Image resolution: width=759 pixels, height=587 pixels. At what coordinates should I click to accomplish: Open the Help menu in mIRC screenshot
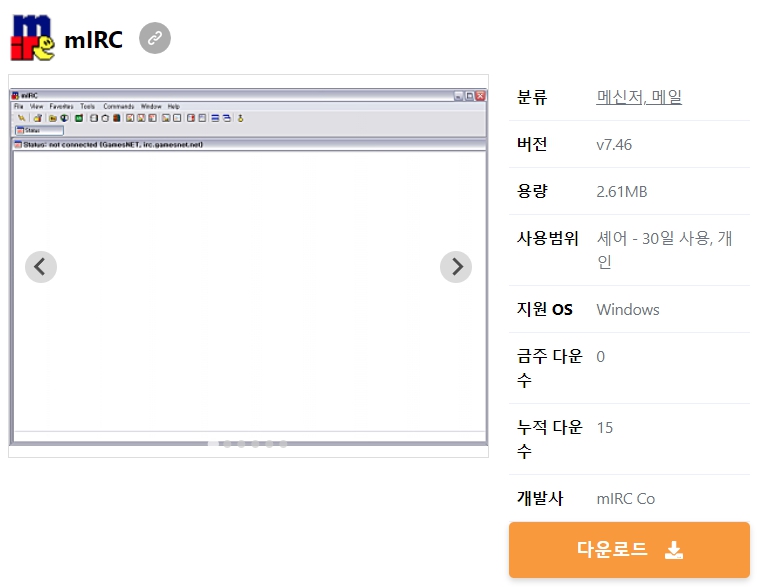[x=174, y=106]
